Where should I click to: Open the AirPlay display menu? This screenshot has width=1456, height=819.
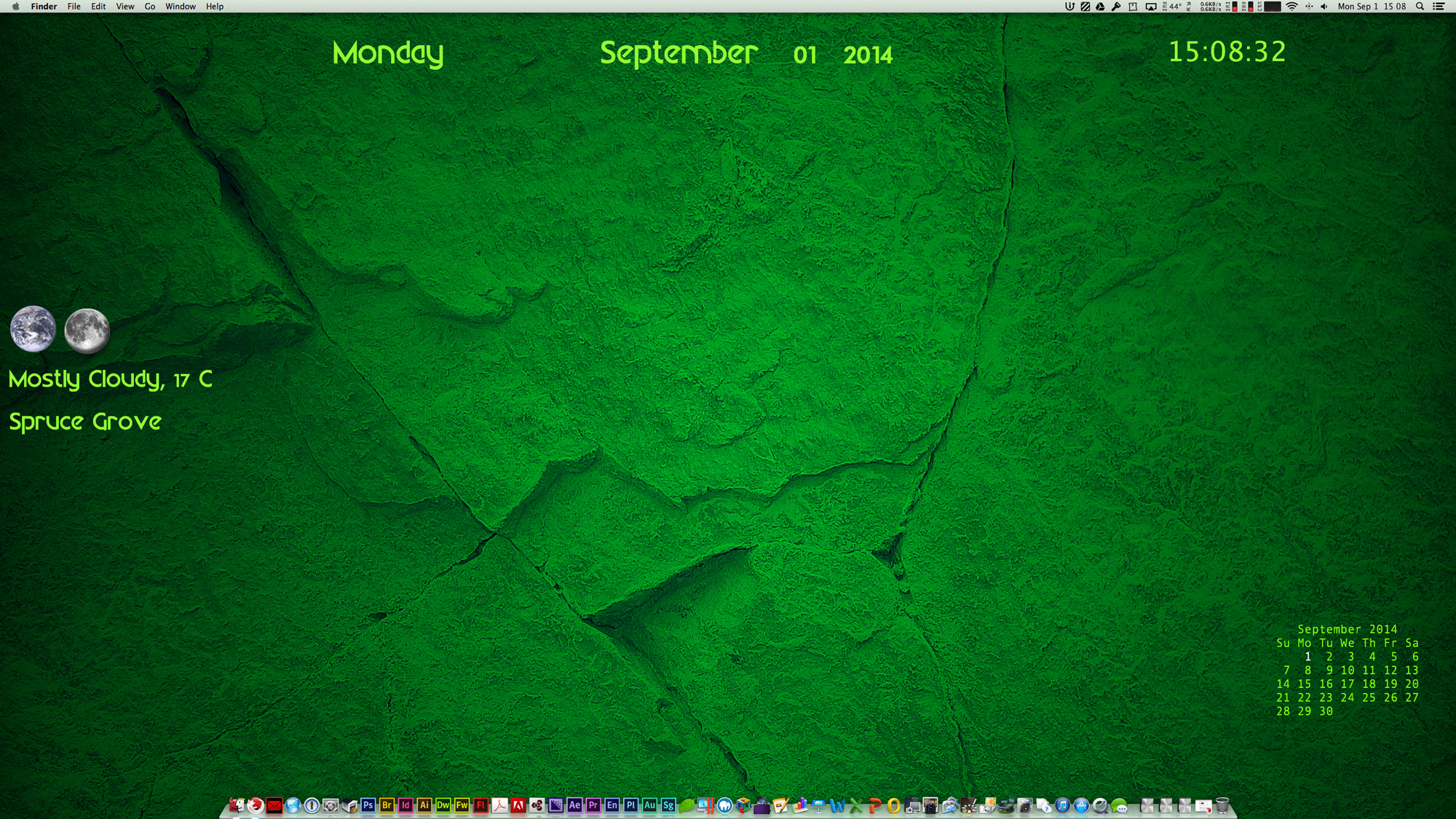pyautogui.click(x=1151, y=7)
